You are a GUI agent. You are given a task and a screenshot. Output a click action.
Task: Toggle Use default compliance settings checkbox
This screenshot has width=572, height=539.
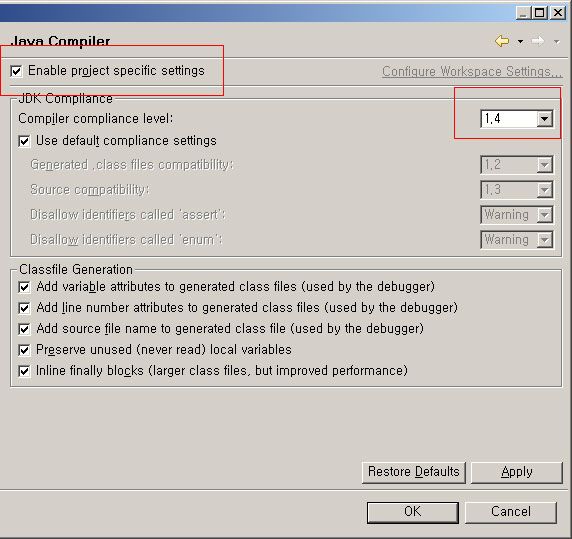[24, 141]
